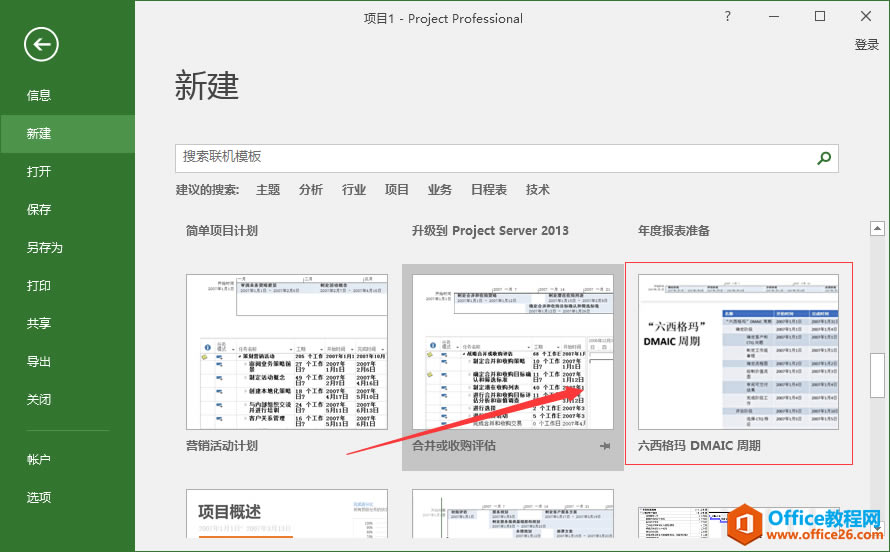This screenshot has height=552, width=890.
Task: Open the 六西格玛 DMAIC 周期 template thumbnail
Action: click(738, 352)
